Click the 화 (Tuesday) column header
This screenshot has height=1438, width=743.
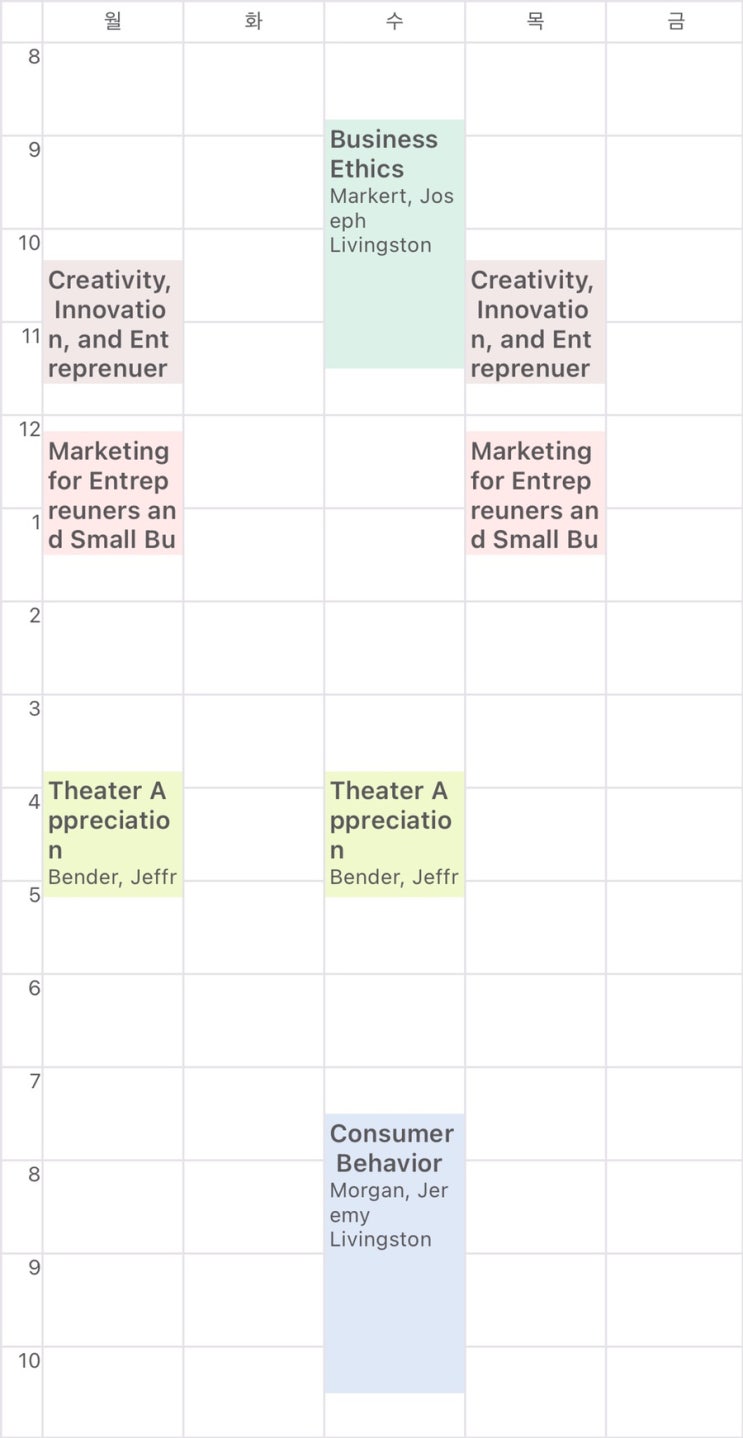click(x=253, y=21)
